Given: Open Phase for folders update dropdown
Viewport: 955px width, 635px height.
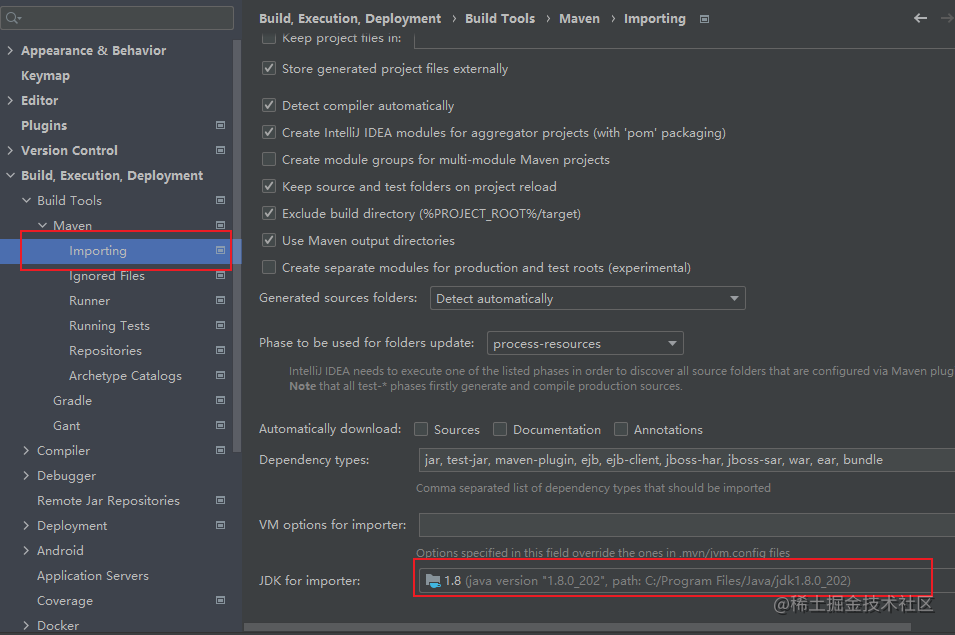Looking at the screenshot, I should click(x=585, y=343).
